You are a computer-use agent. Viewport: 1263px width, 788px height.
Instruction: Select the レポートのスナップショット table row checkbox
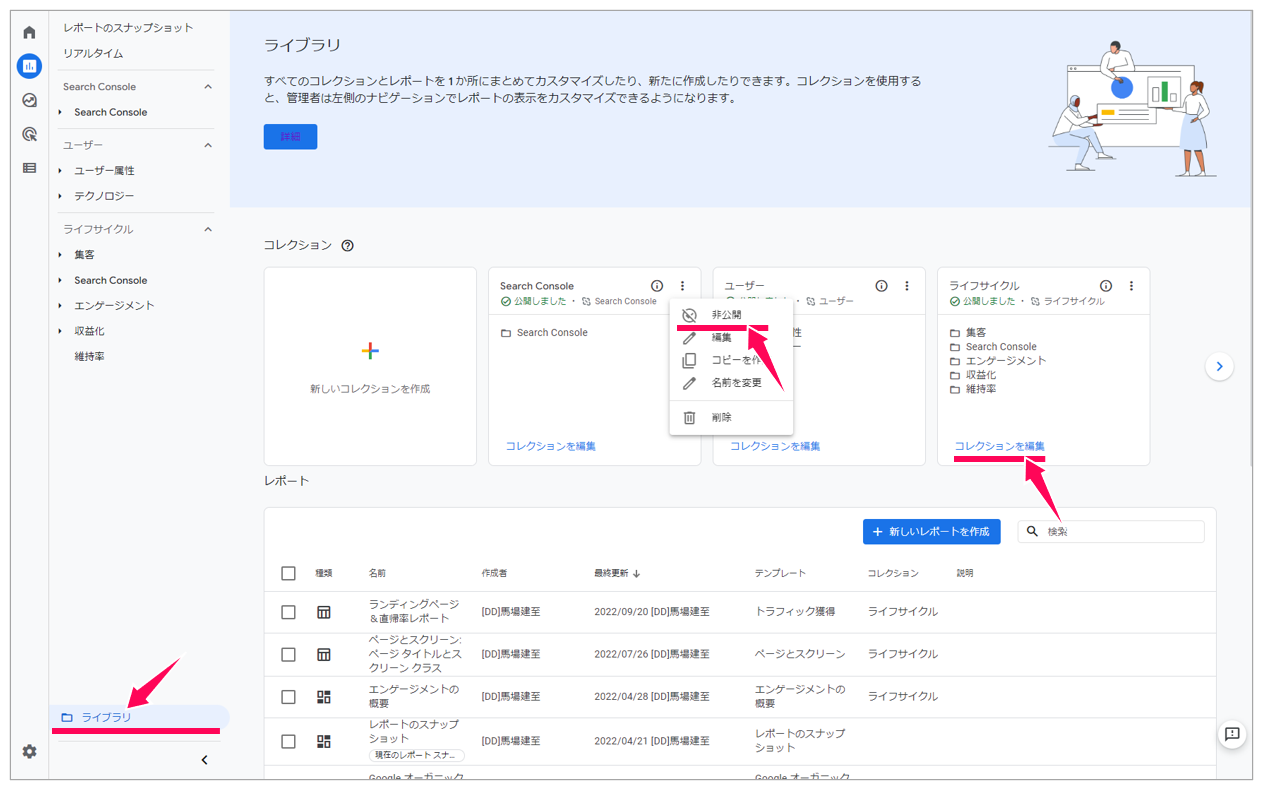(288, 741)
